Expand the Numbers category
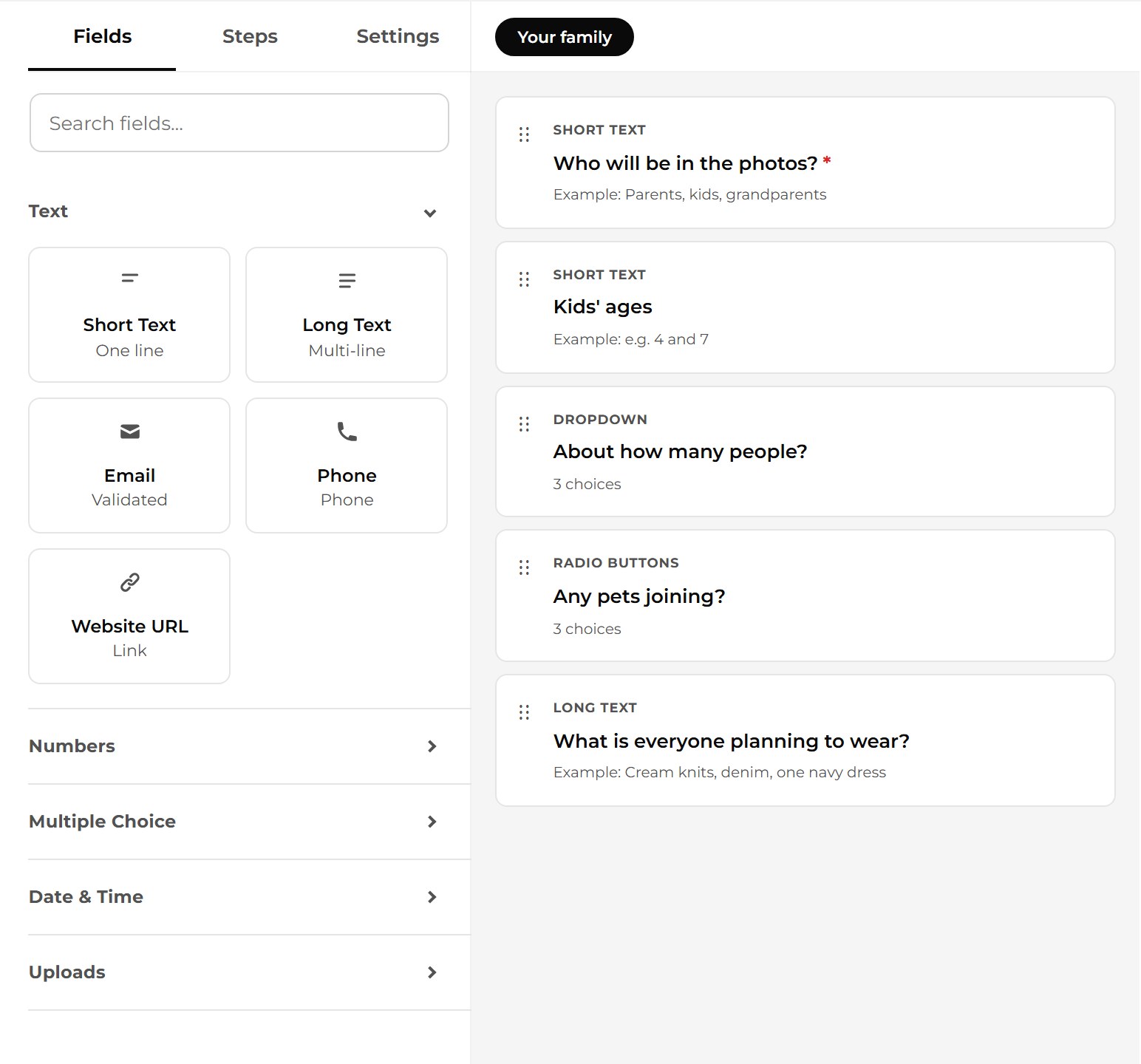The image size is (1141, 1064). 432,746
